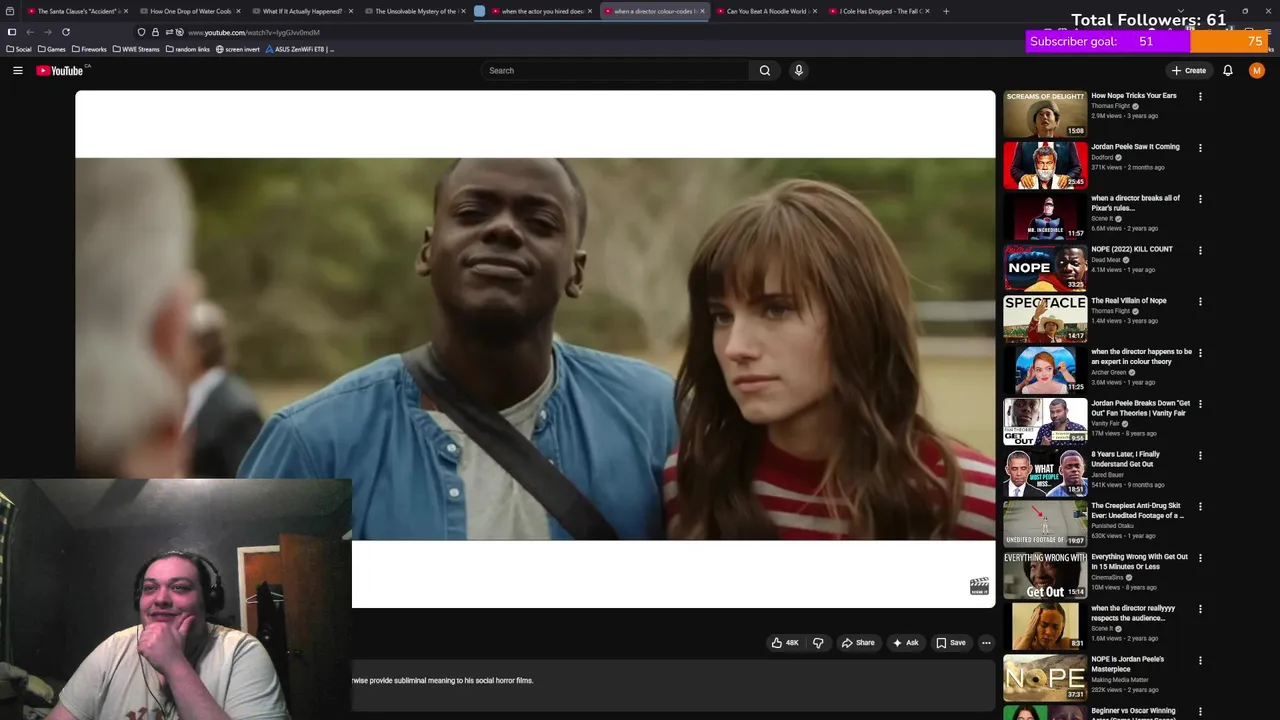Click the Save button
This screenshot has height=720, width=1280.
(x=951, y=643)
